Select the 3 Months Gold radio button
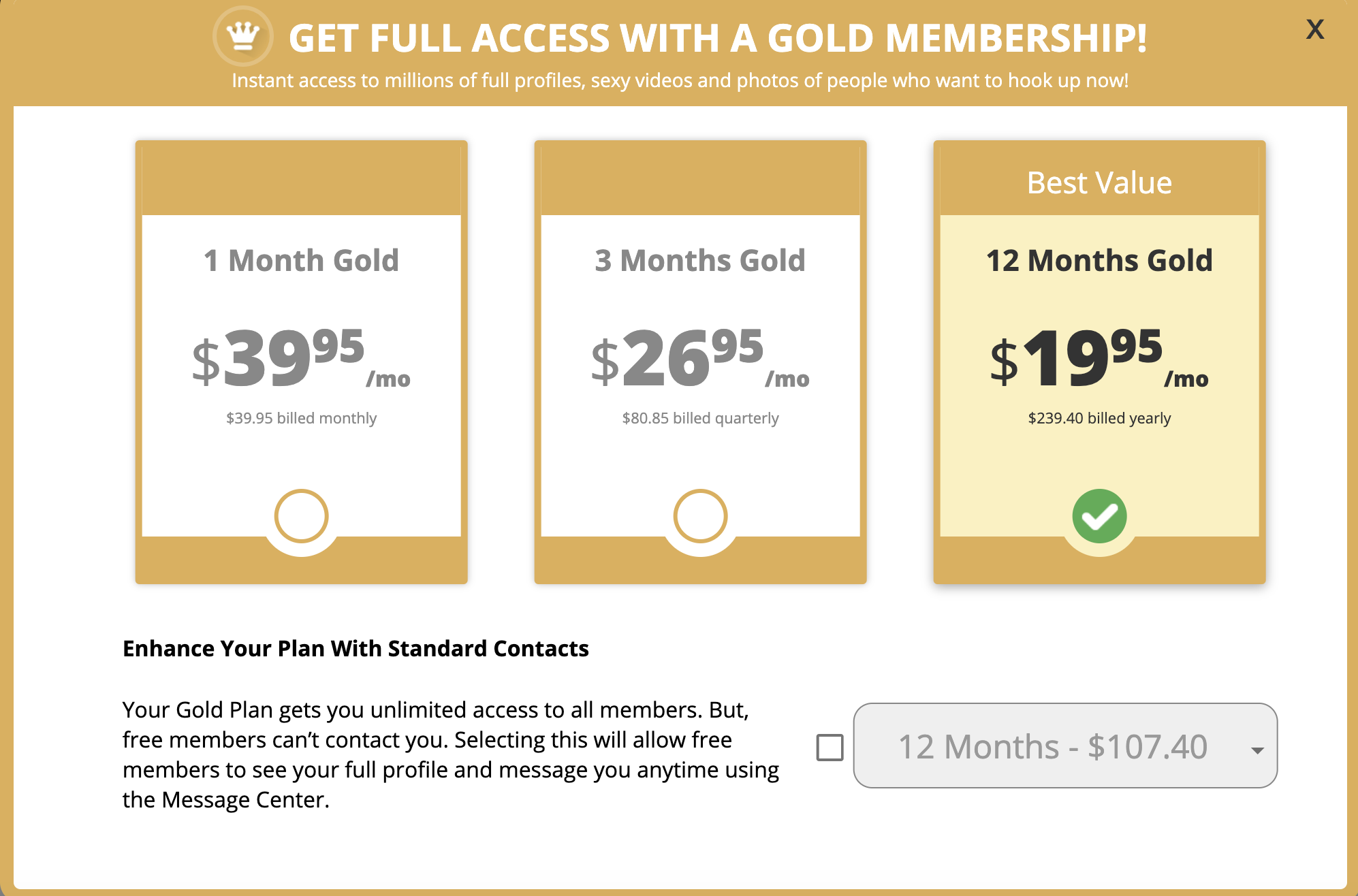 click(x=700, y=516)
